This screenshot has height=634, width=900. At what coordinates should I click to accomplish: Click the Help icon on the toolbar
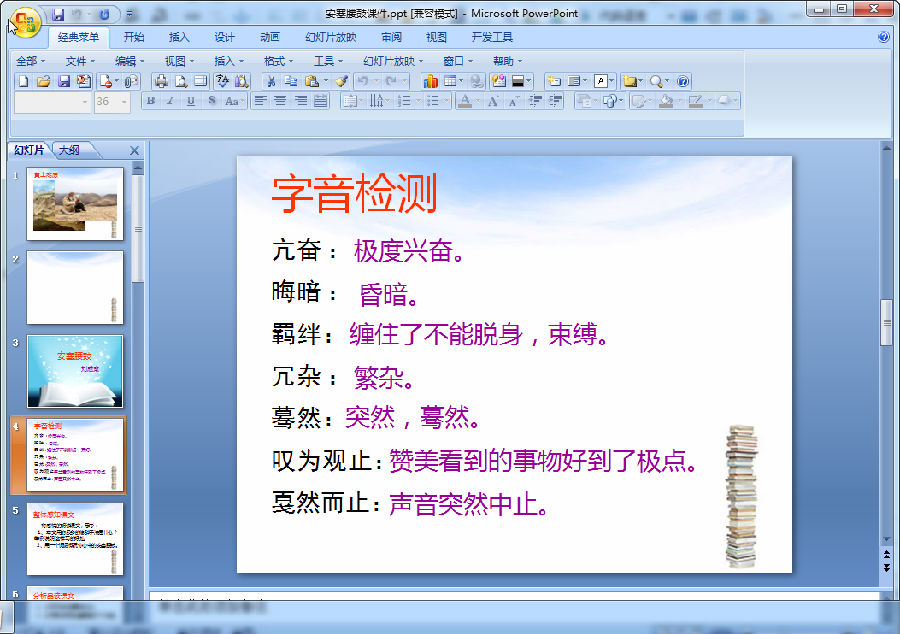(682, 83)
